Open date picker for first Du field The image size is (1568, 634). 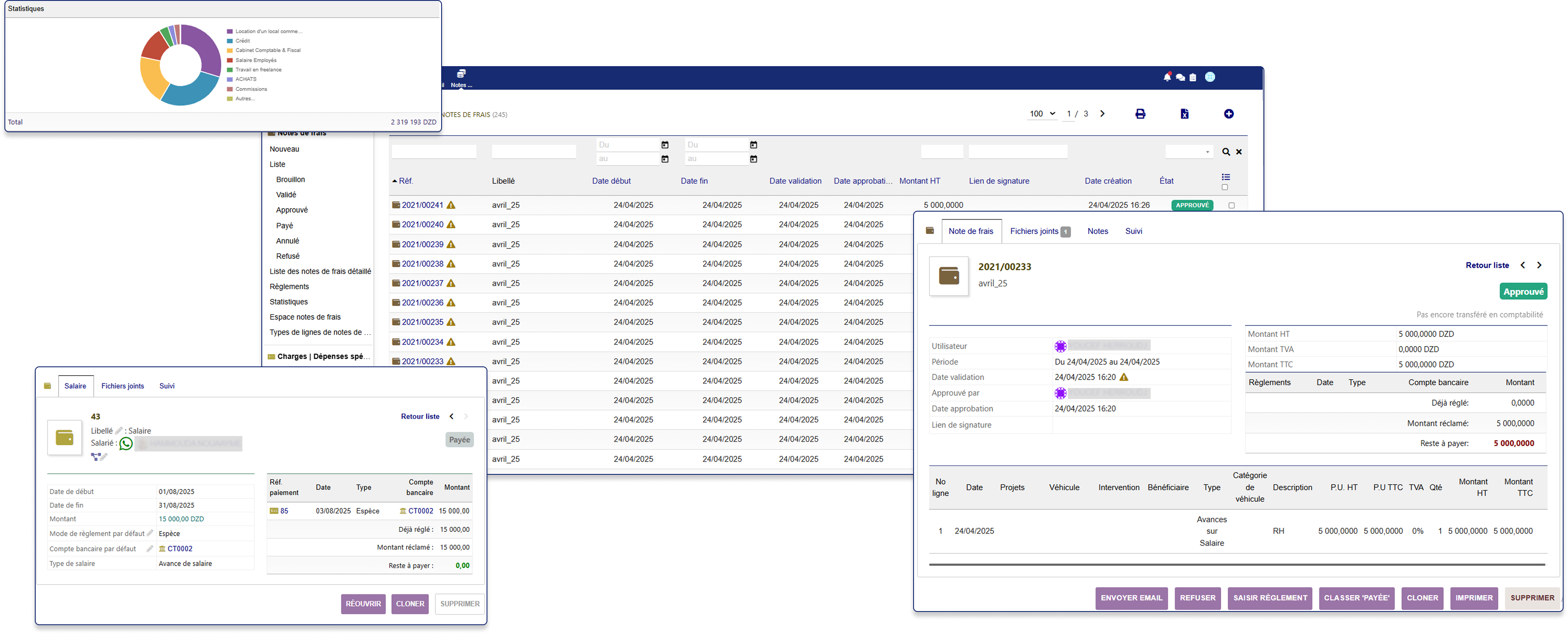(x=665, y=145)
